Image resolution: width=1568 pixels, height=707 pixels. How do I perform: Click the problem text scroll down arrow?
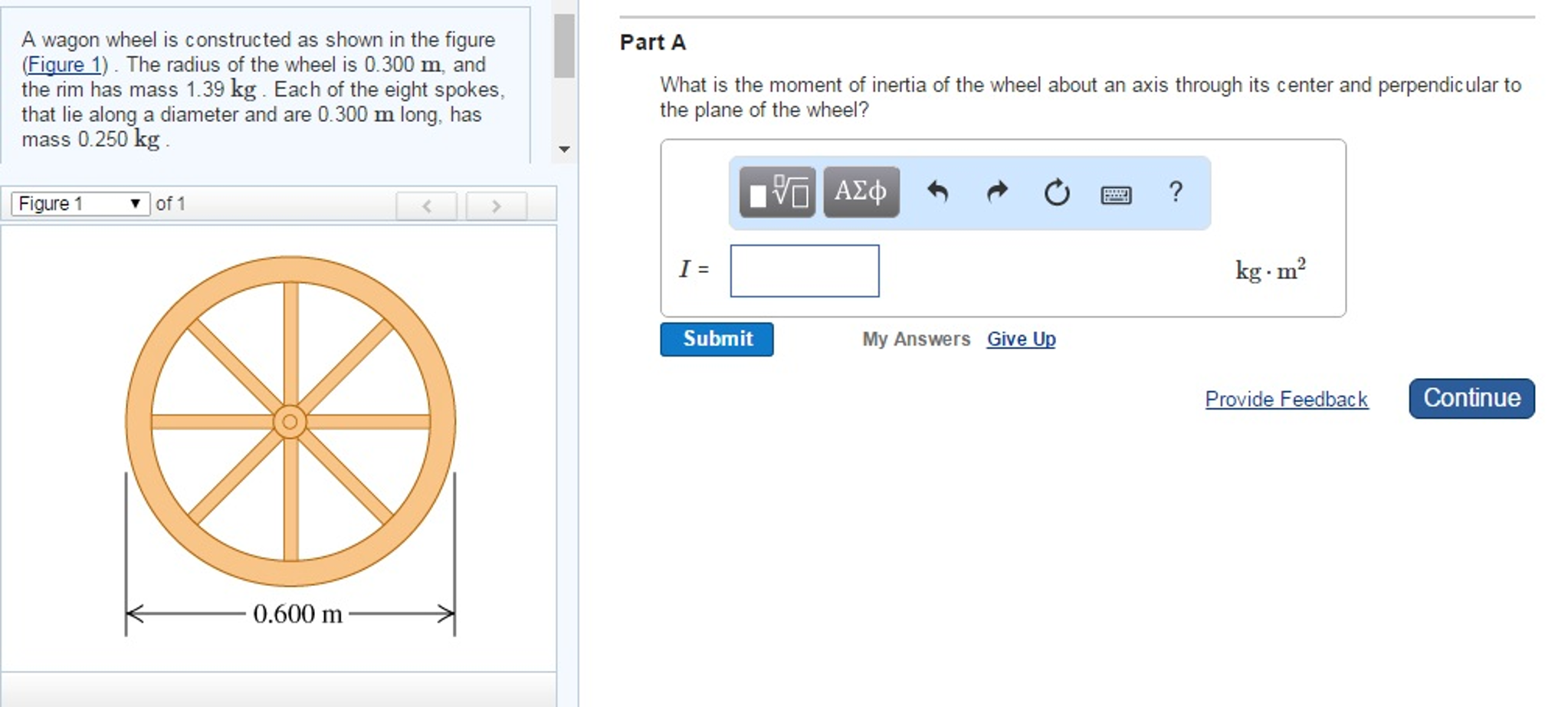[x=565, y=149]
